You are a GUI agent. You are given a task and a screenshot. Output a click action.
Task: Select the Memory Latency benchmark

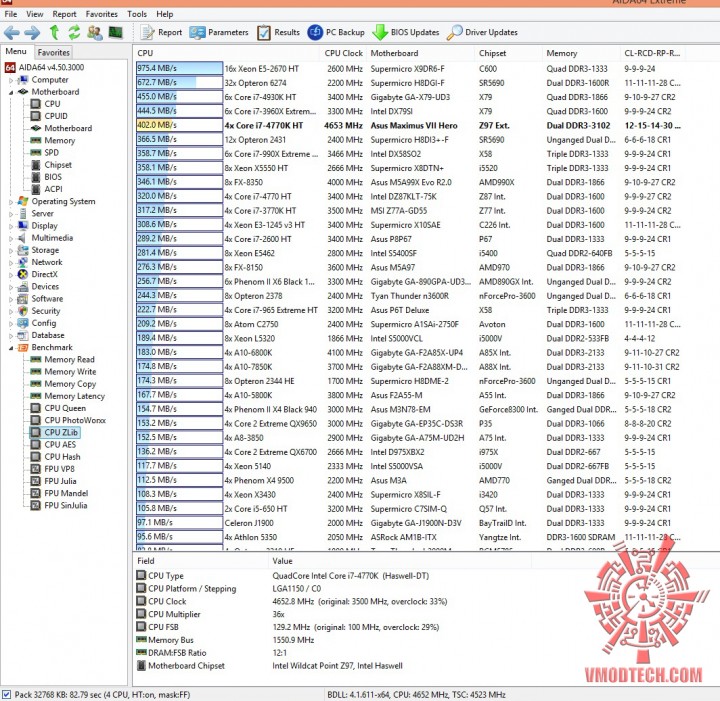68,396
